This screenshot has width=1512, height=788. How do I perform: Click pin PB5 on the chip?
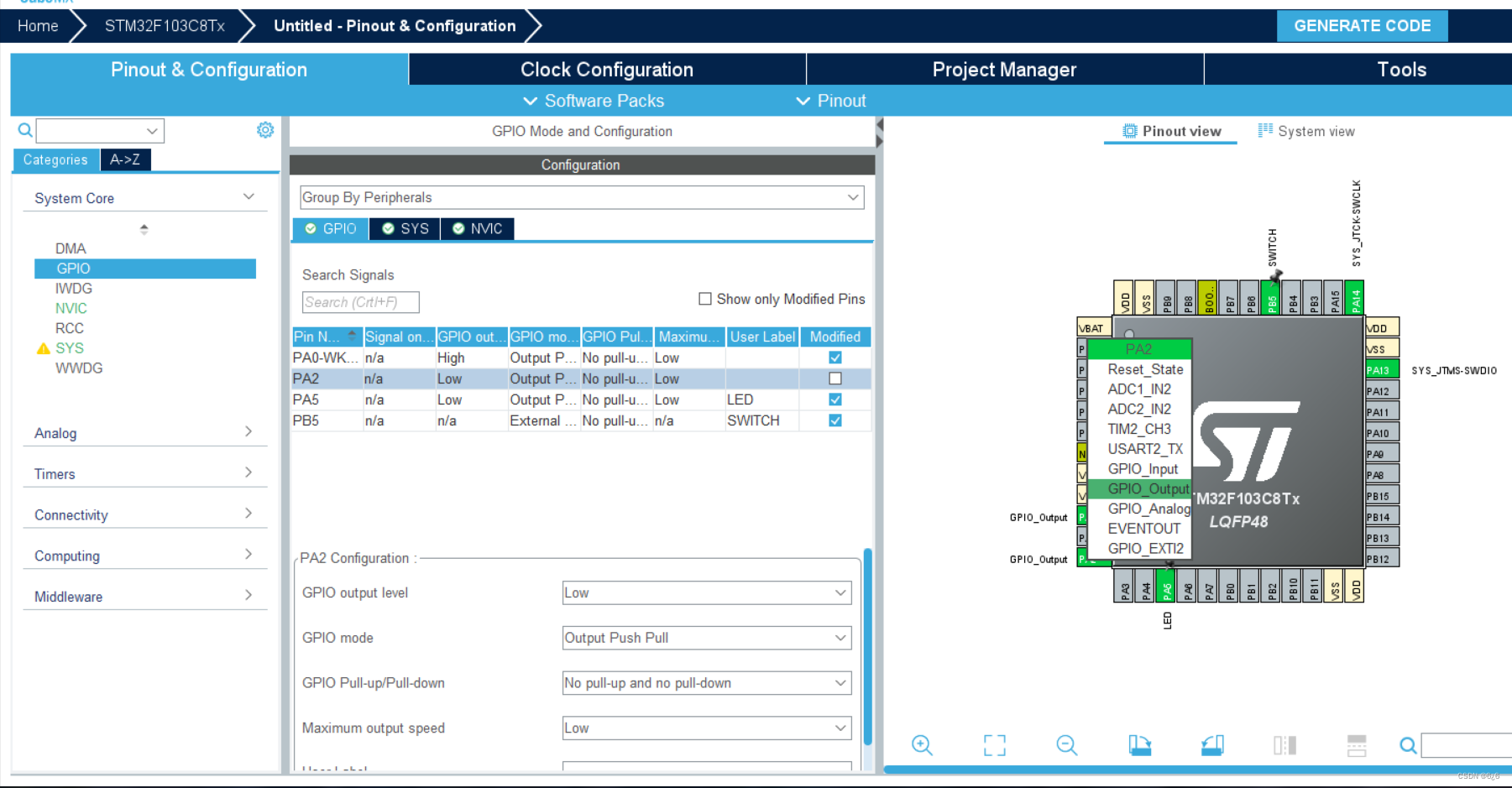1271,298
